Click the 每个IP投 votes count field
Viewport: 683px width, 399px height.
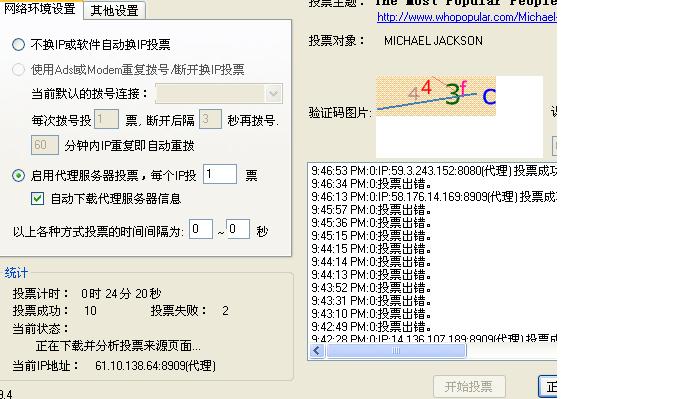pyautogui.click(x=220, y=174)
